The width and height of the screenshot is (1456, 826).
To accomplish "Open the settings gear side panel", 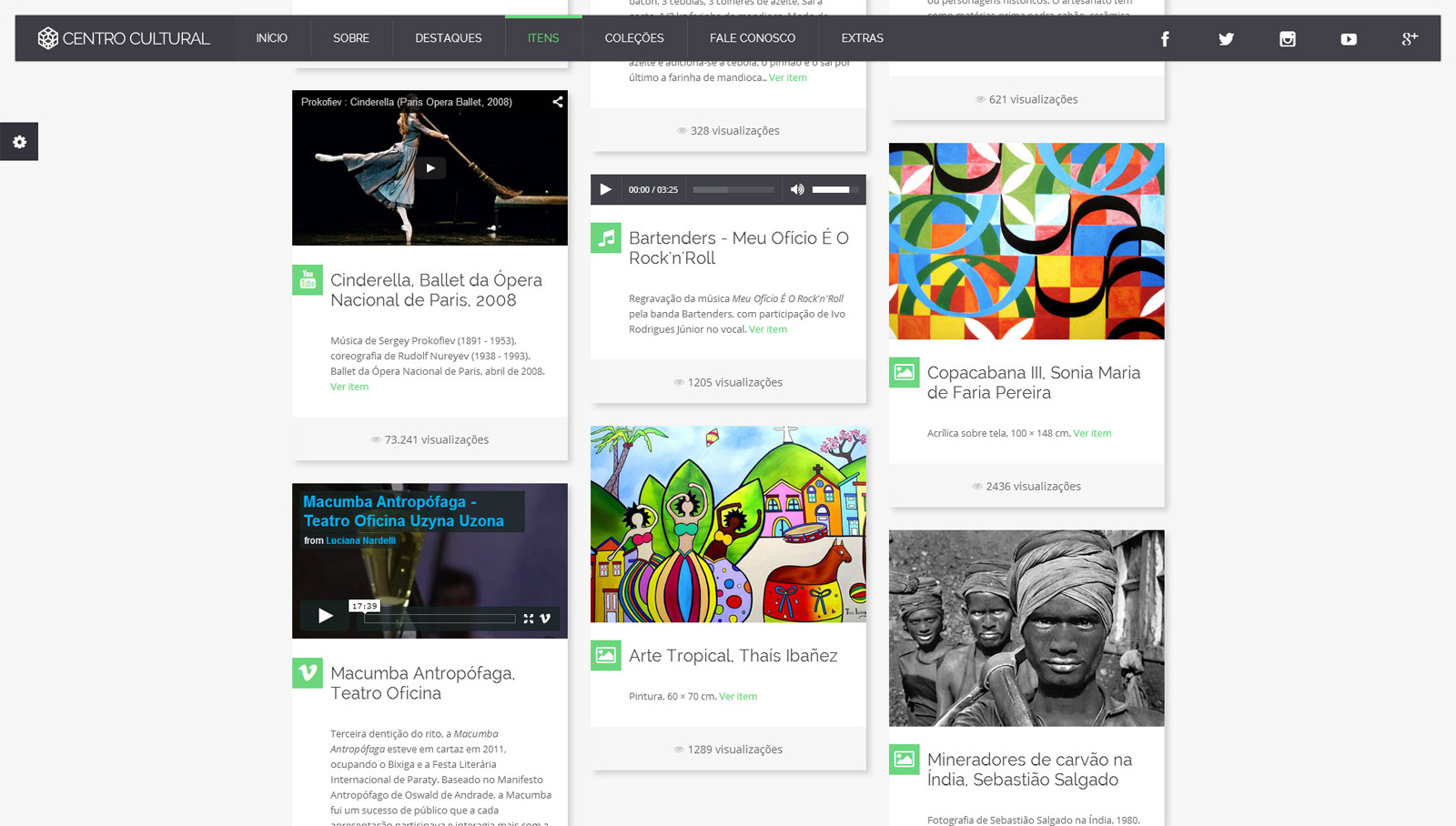I will [x=19, y=142].
